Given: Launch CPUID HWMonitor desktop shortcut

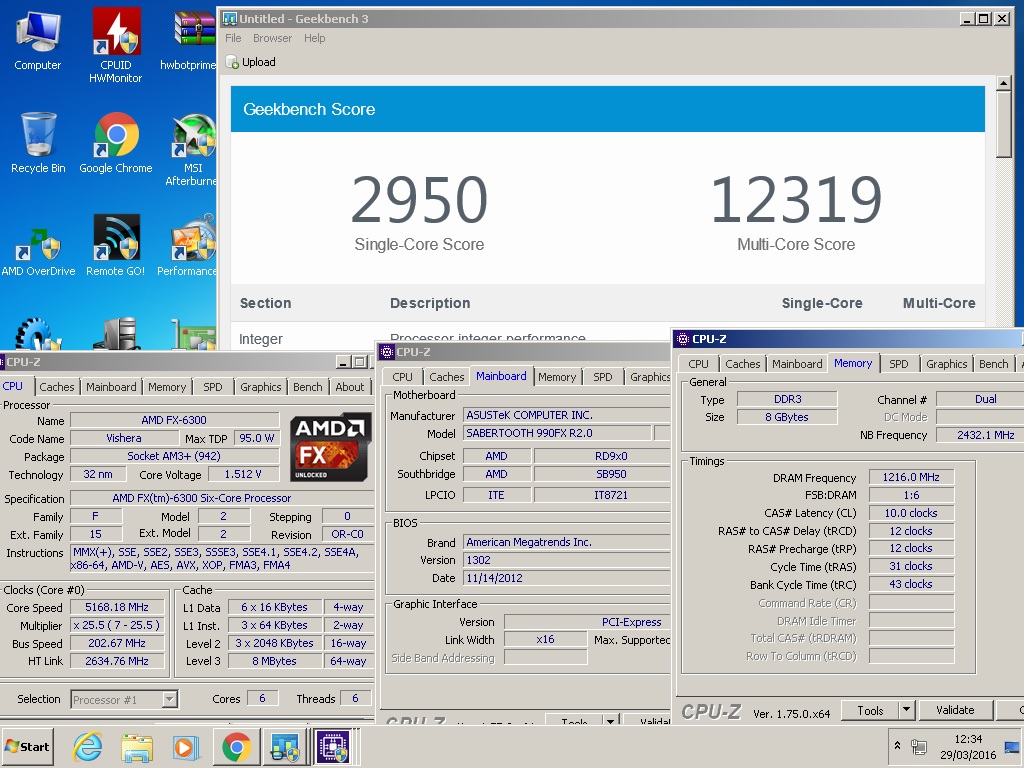Looking at the screenshot, I should pos(116,44).
